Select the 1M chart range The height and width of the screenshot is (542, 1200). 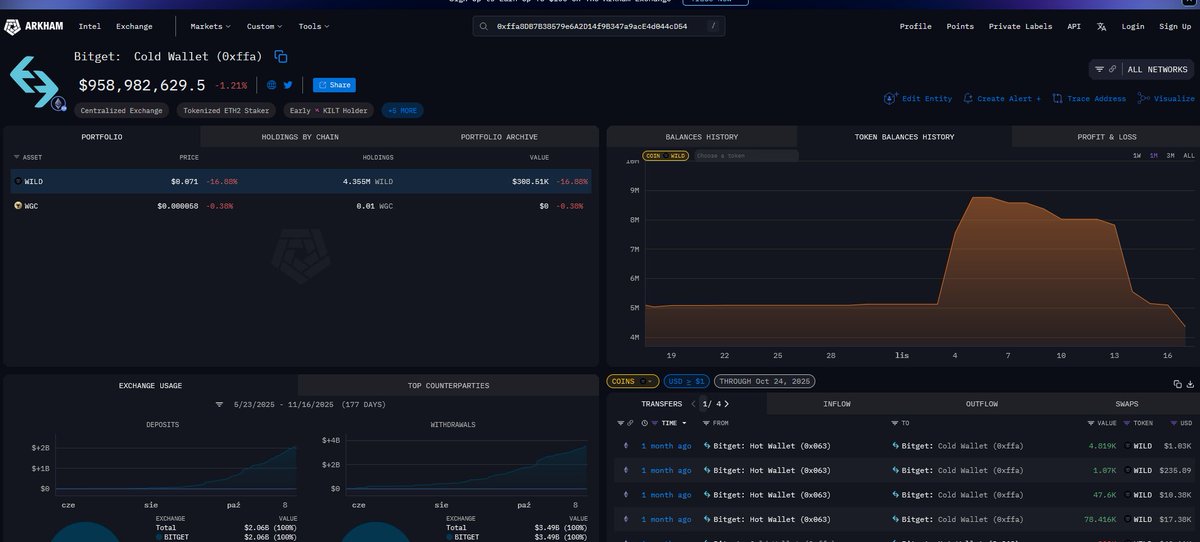coord(1154,156)
